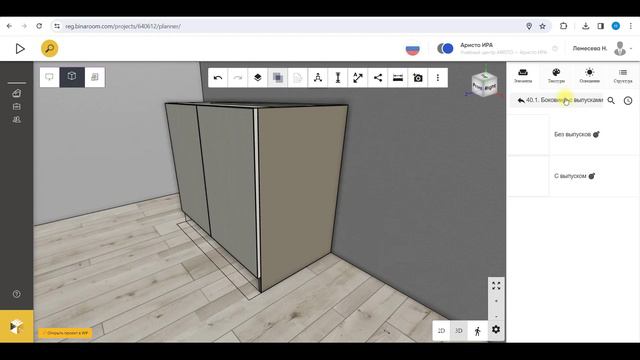Open the yellow magnifier search button
640x360 pixels.
click(49, 49)
